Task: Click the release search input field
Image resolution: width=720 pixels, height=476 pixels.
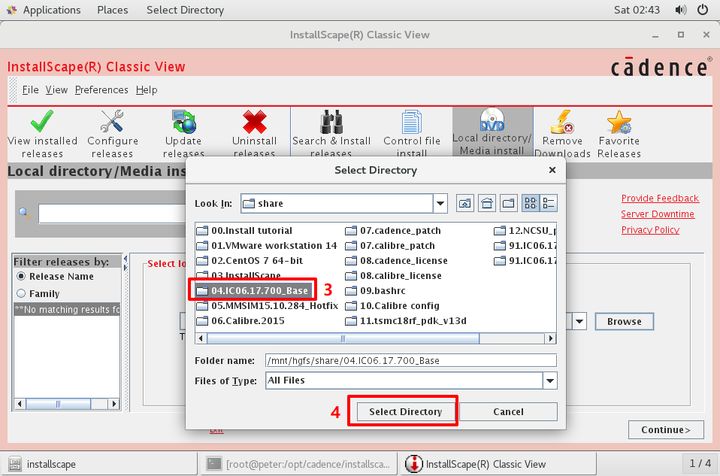Action: (112, 213)
